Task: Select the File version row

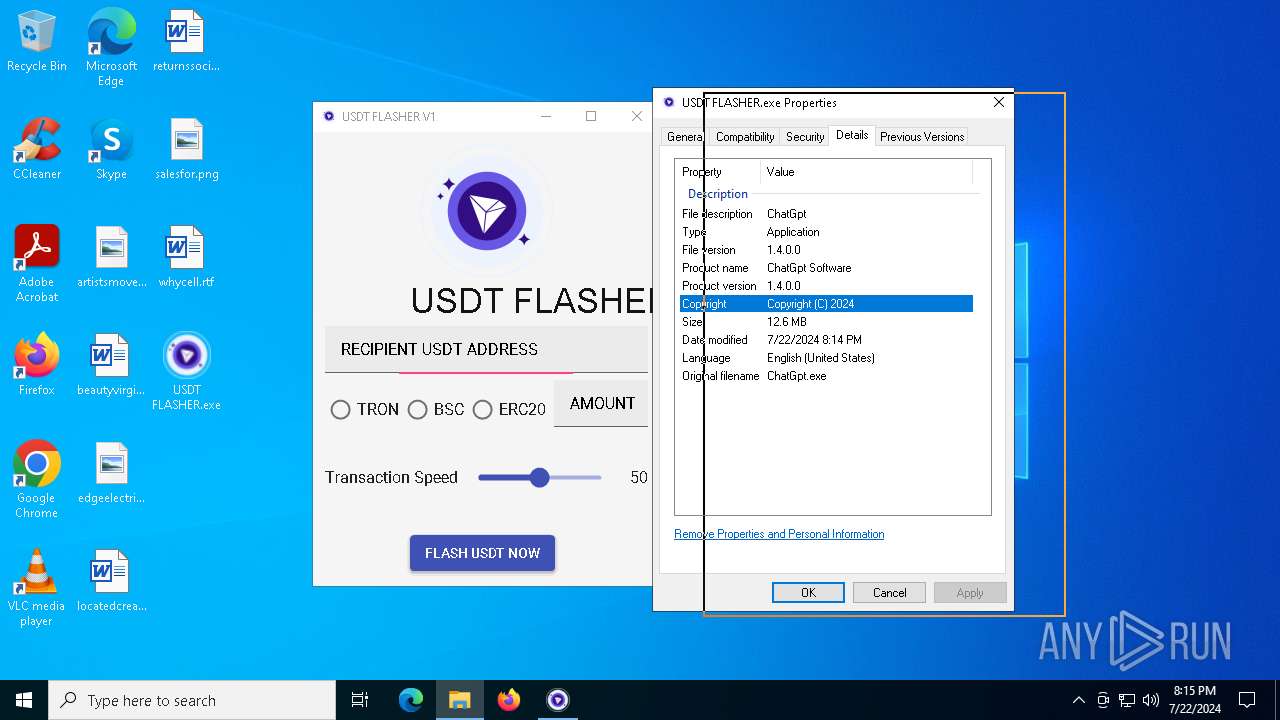Action: (x=826, y=250)
